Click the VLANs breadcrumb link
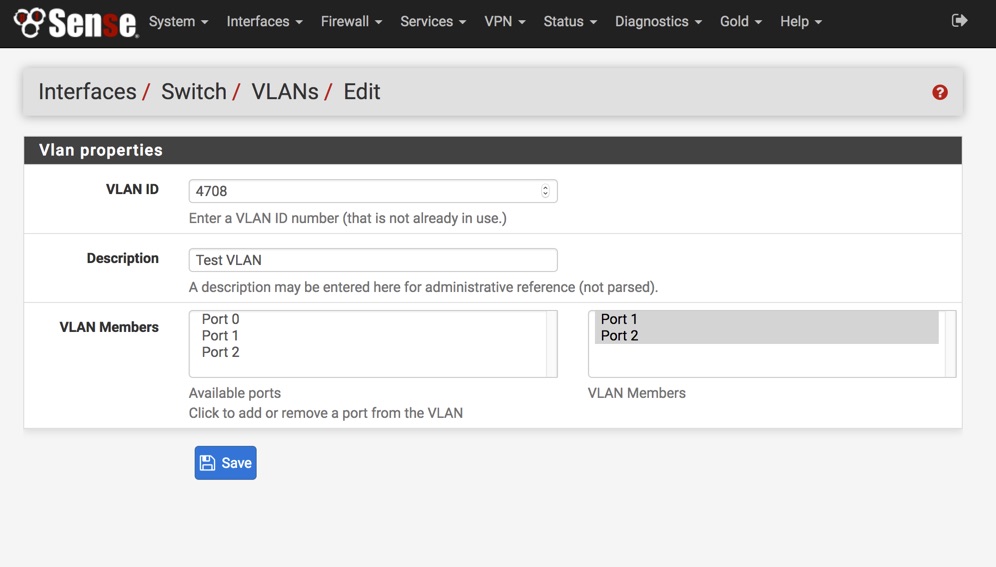 pyautogui.click(x=285, y=92)
